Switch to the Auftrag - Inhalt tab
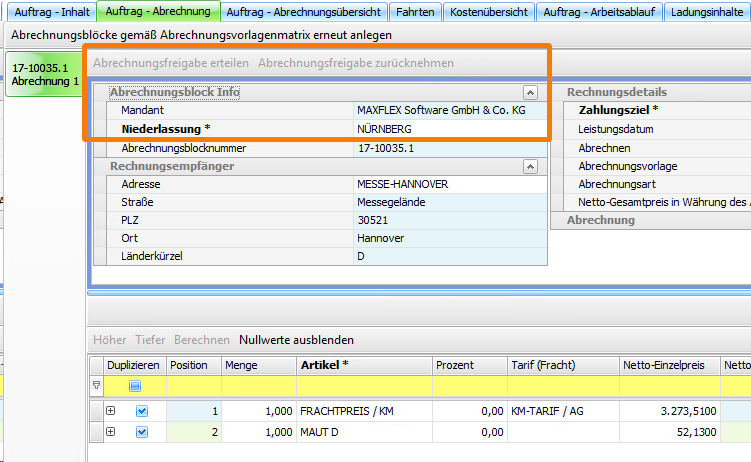Viewport: 751px width, 462px height. 46,12
